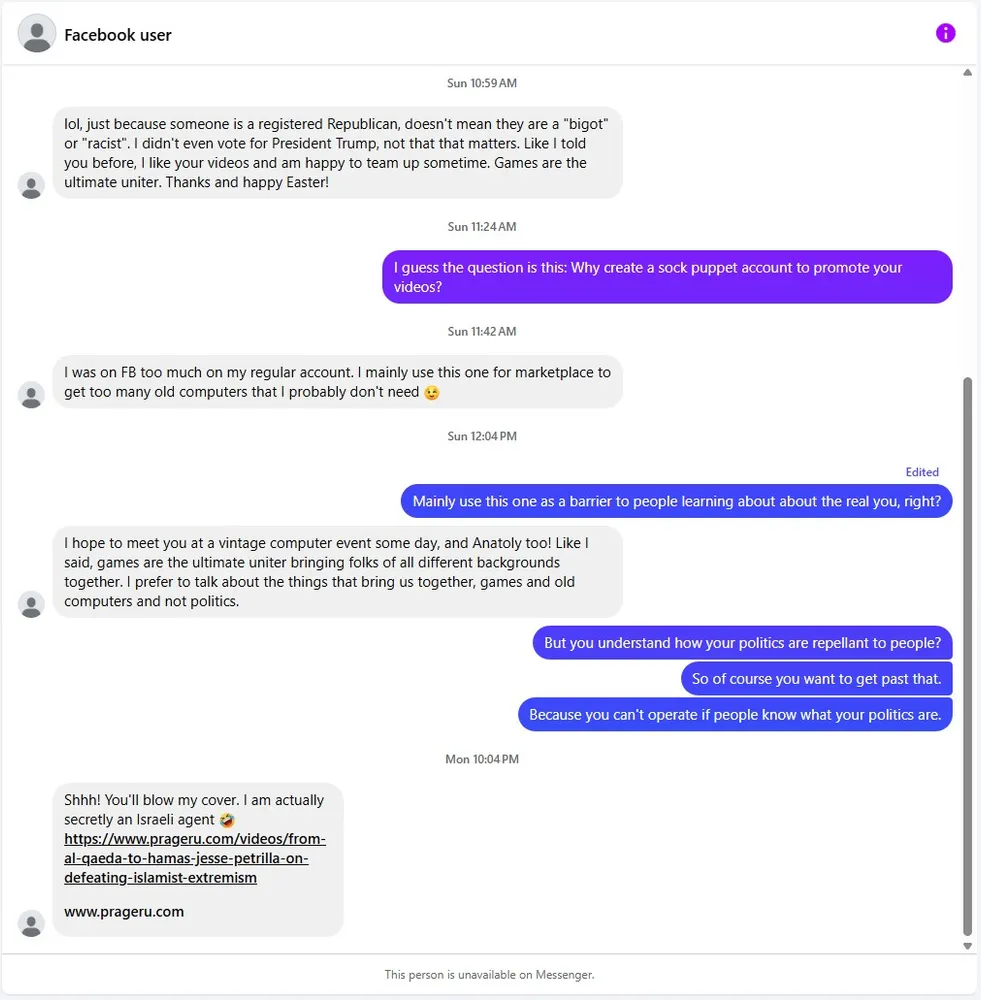
Task: Open the prageru.com video hyperlink
Action: (195, 858)
